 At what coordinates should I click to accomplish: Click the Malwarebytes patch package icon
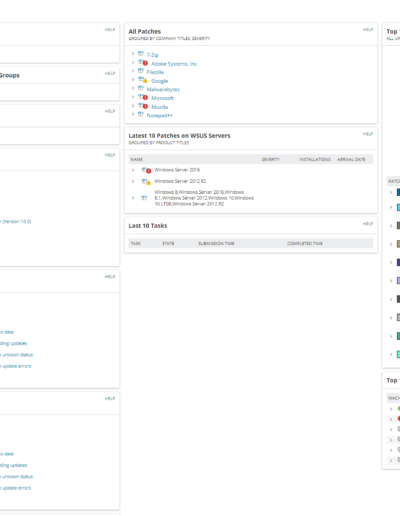[141, 89]
